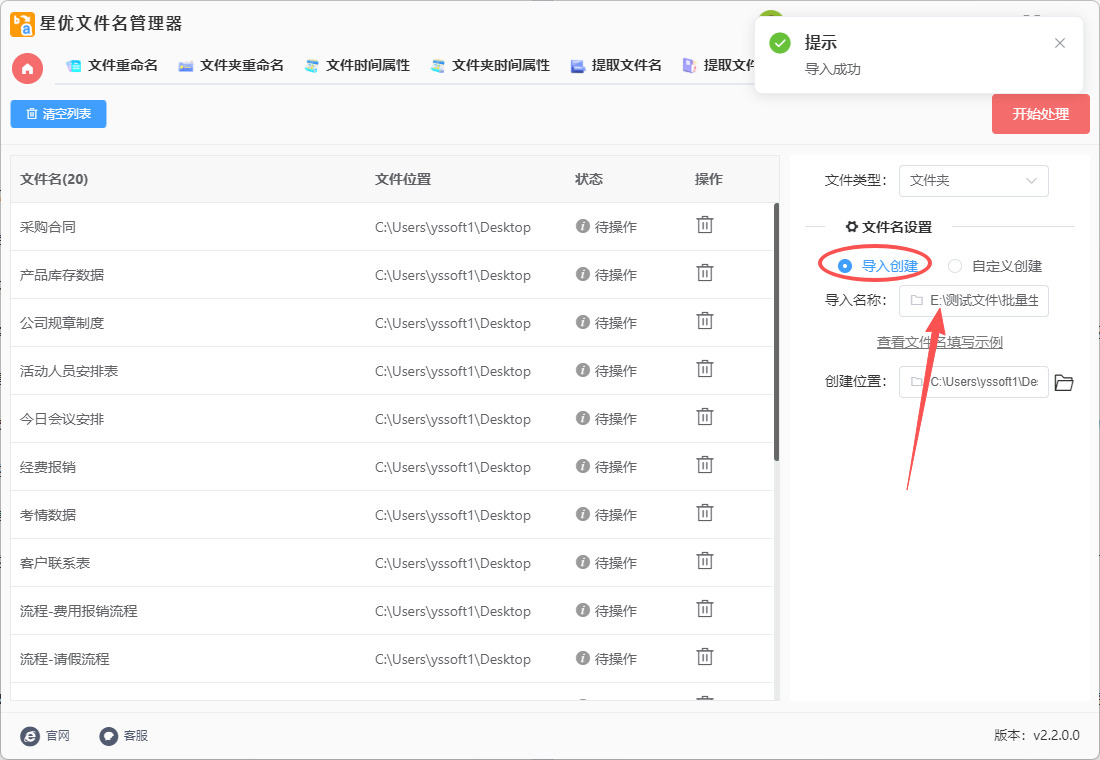
Task: Click trash icon in 客户联系表 row
Action: (705, 561)
